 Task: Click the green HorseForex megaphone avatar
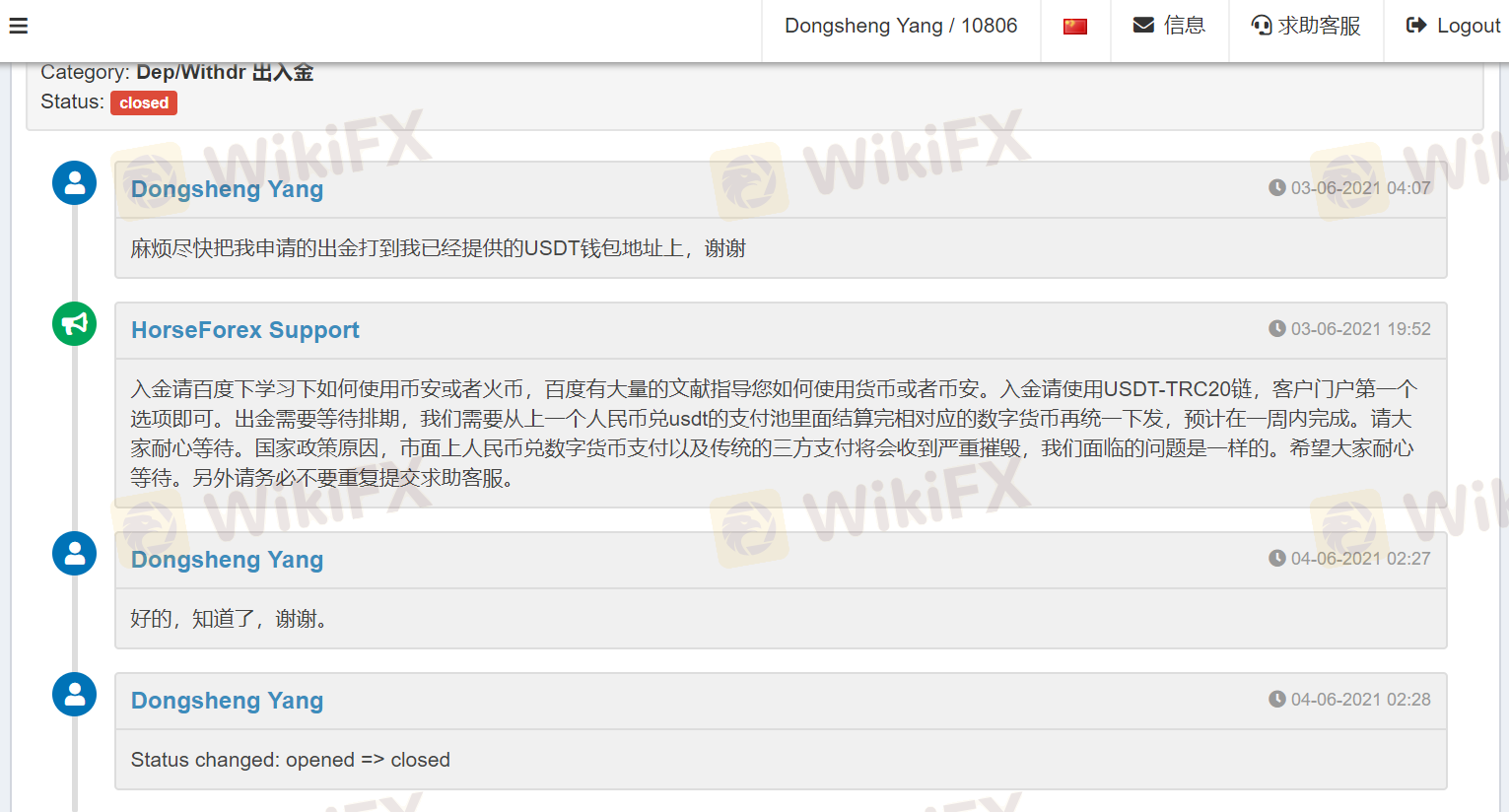point(75,324)
